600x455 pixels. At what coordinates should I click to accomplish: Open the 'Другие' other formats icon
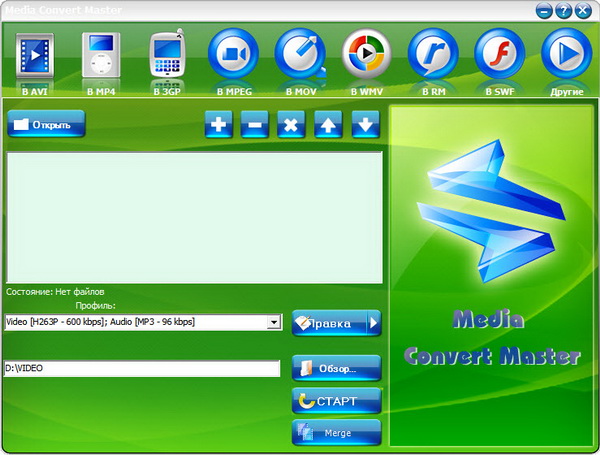(567, 54)
